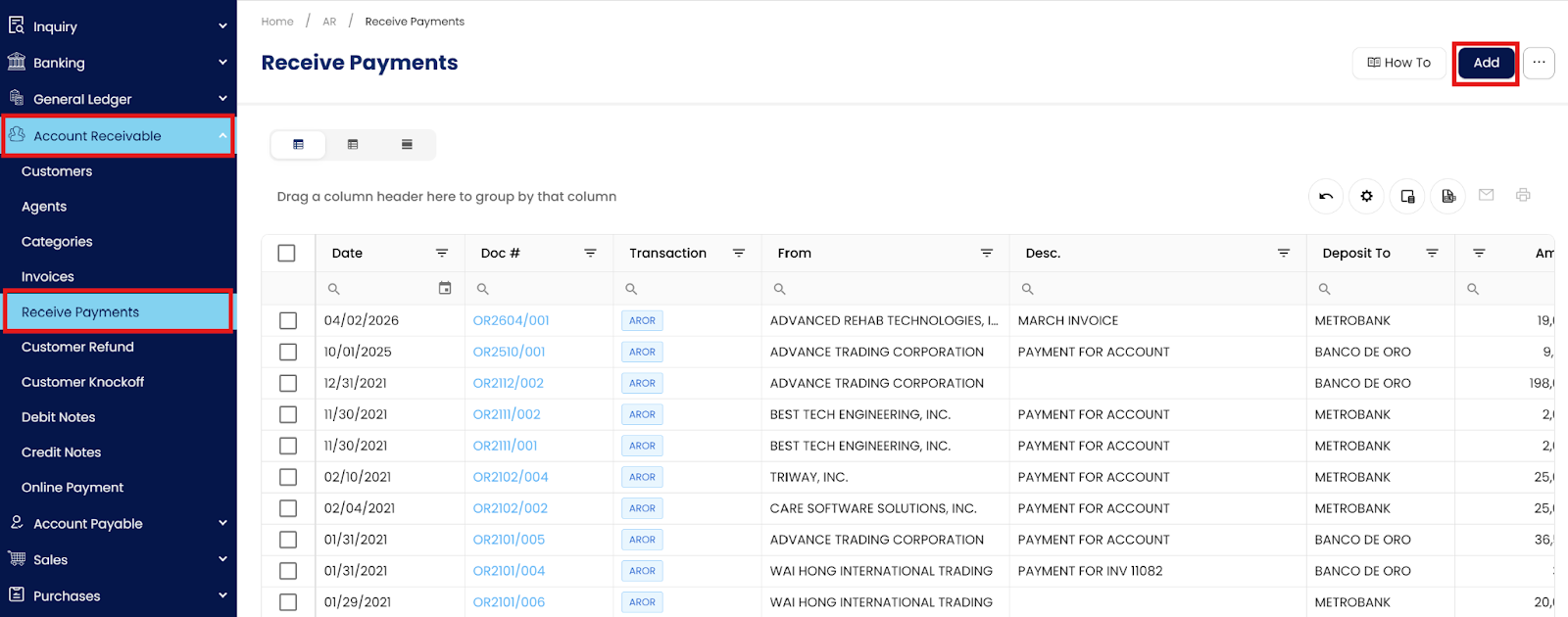Click the undo/reset grid icon
The height and width of the screenshot is (617, 1568).
tap(1326, 196)
